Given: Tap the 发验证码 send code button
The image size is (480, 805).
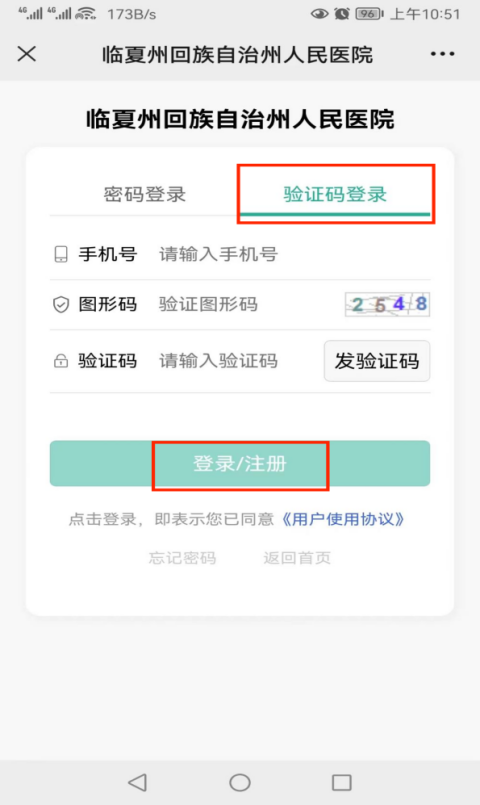Looking at the screenshot, I should click(x=377, y=361).
